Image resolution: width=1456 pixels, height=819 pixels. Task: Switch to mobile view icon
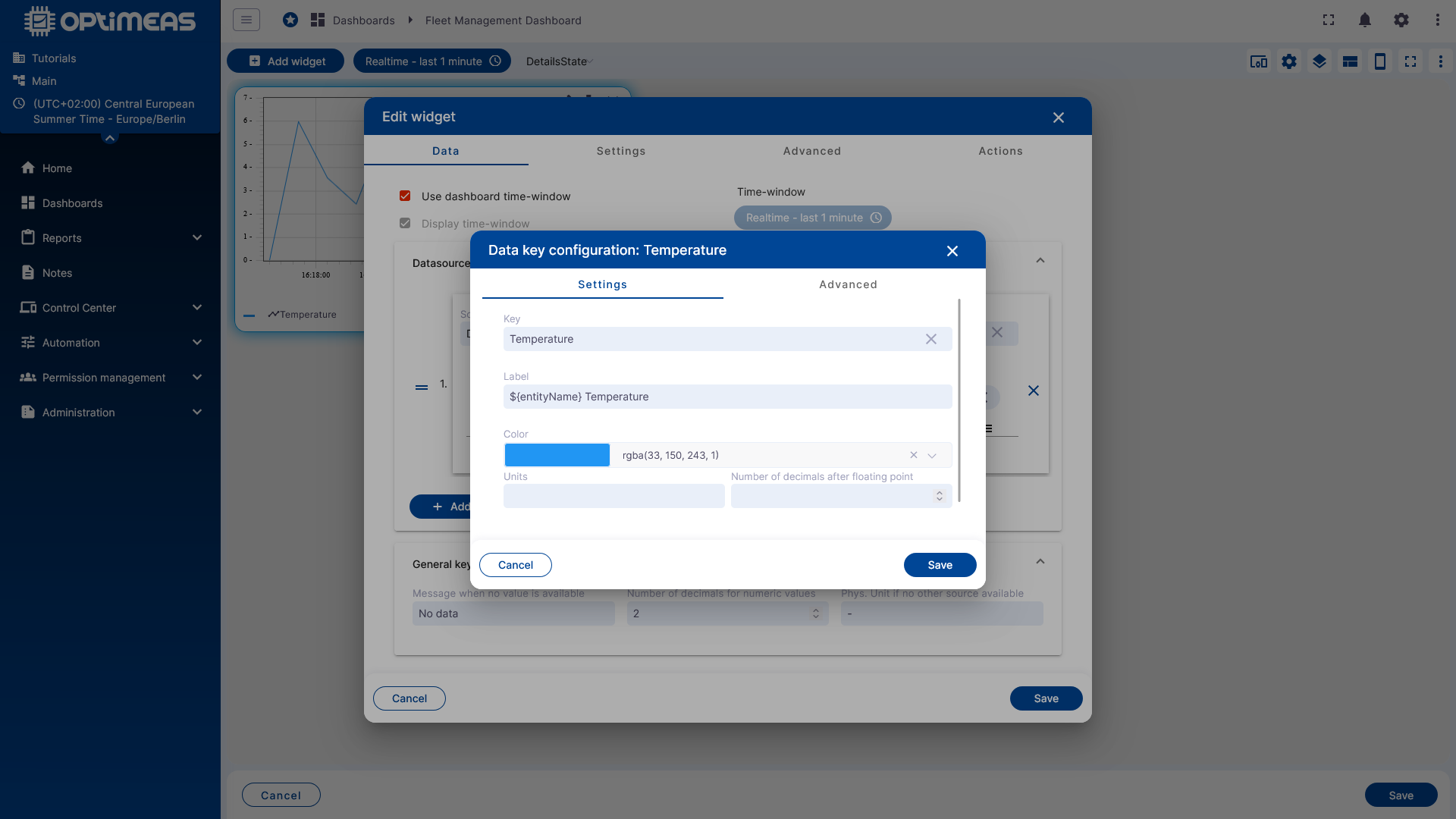click(x=1380, y=61)
